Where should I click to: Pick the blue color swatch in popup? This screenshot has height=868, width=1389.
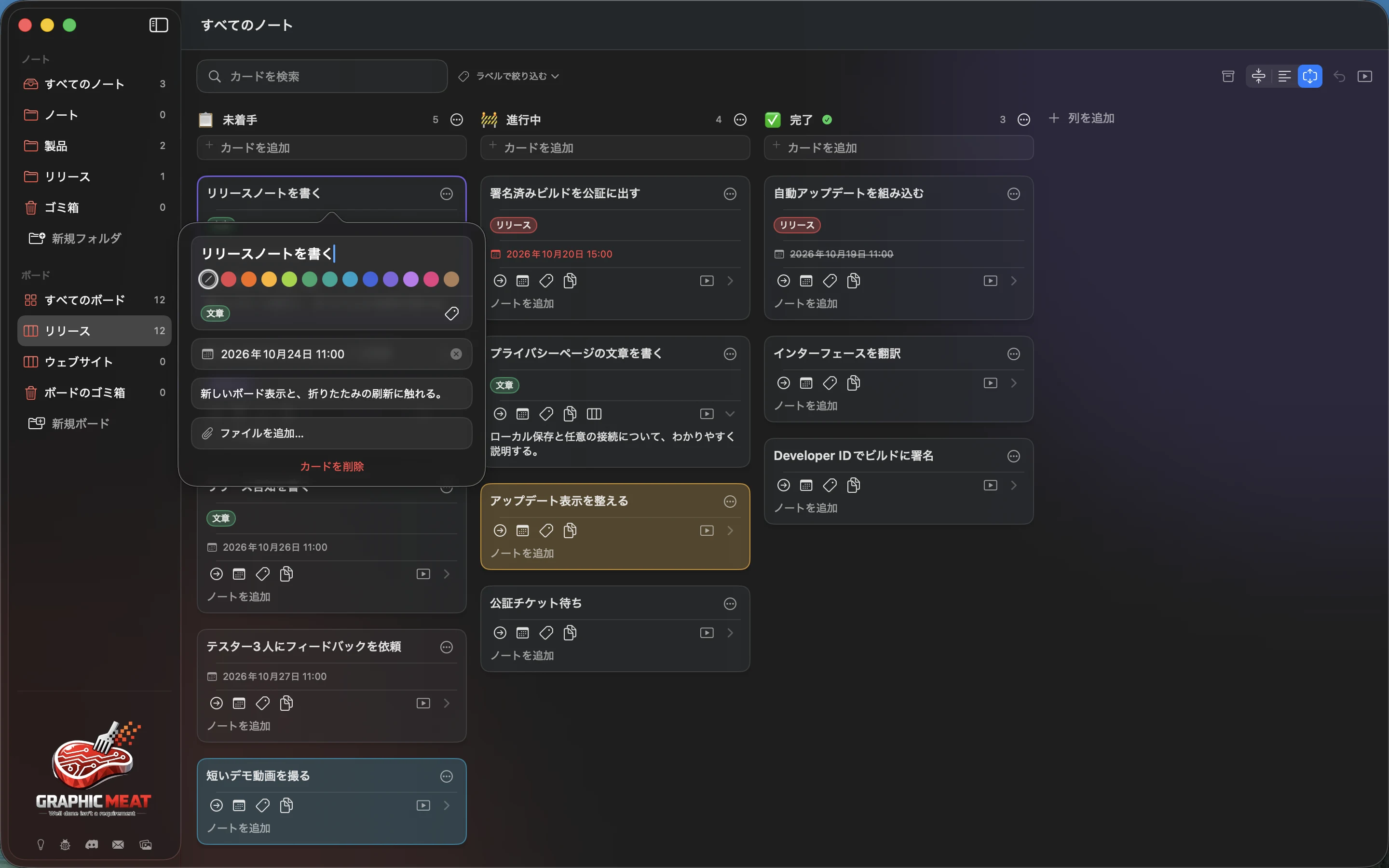[x=370, y=280]
